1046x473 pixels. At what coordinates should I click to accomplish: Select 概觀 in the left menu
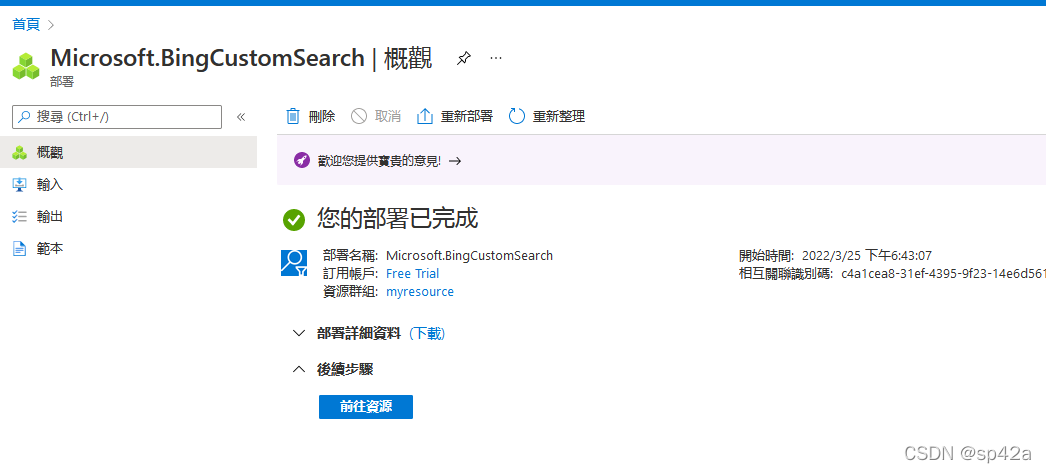(x=128, y=152)
